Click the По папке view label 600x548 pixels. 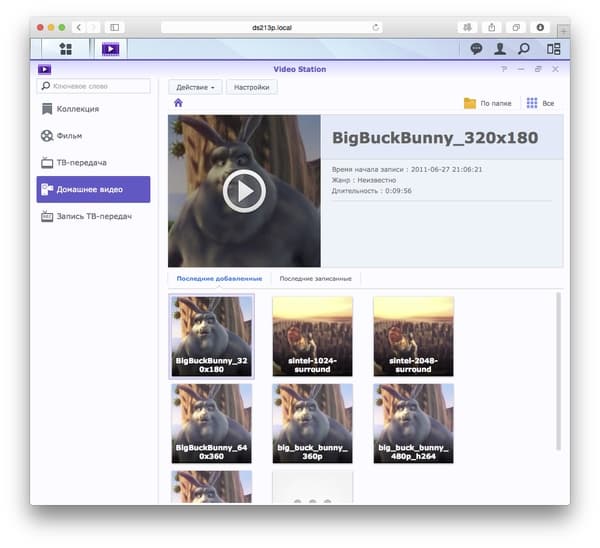(x=496, y=103)
